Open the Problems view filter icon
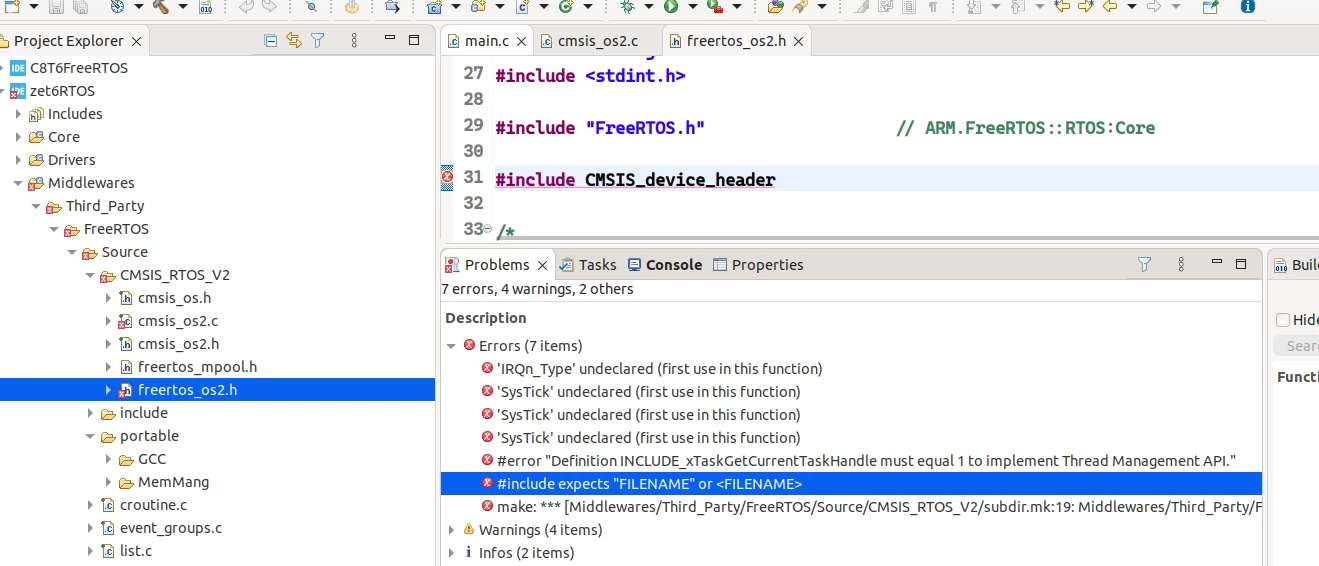Viewport: 1319px width, 566px height. (x=1145, y=265)
